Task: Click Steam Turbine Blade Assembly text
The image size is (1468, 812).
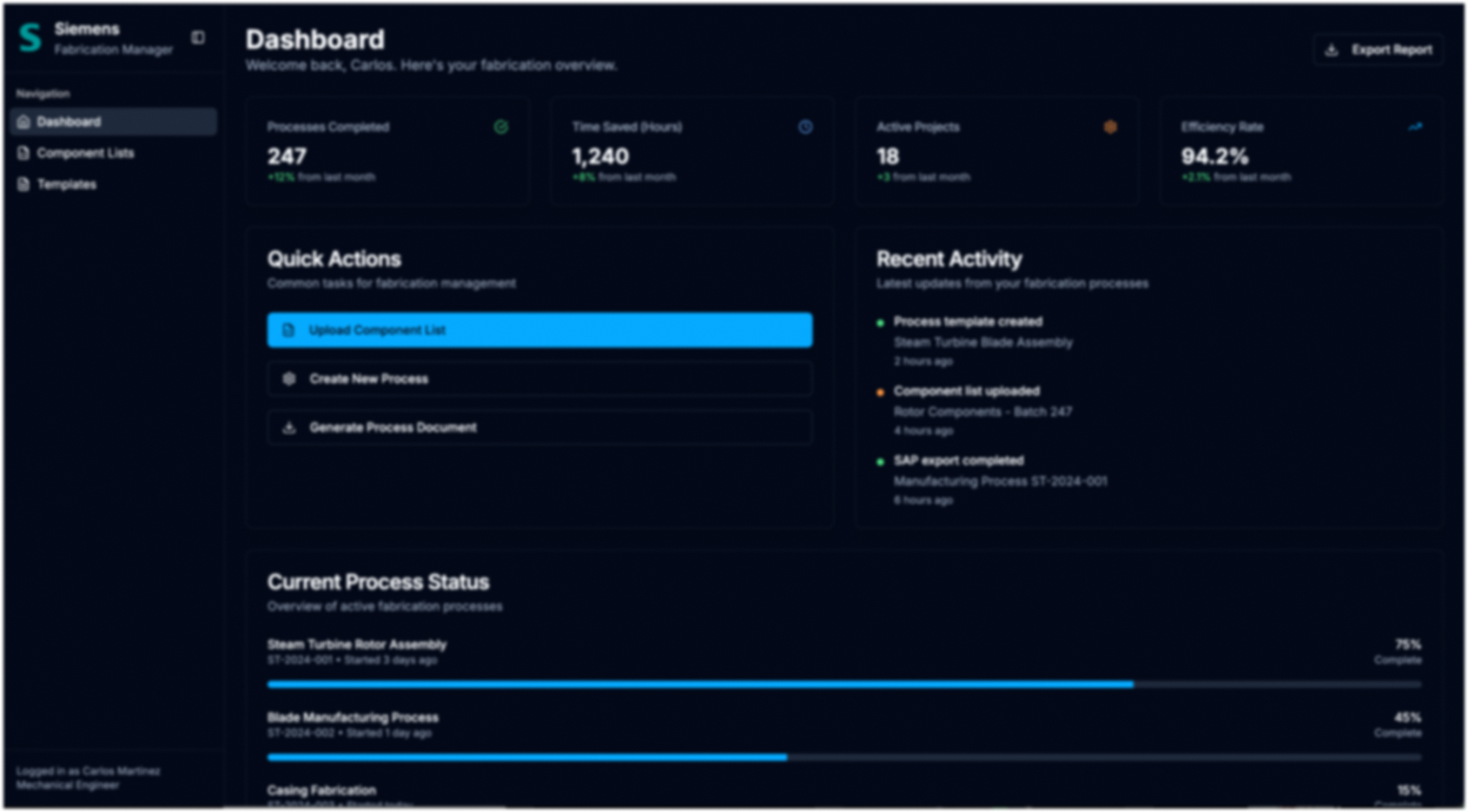Action: (x=983, y=342)
